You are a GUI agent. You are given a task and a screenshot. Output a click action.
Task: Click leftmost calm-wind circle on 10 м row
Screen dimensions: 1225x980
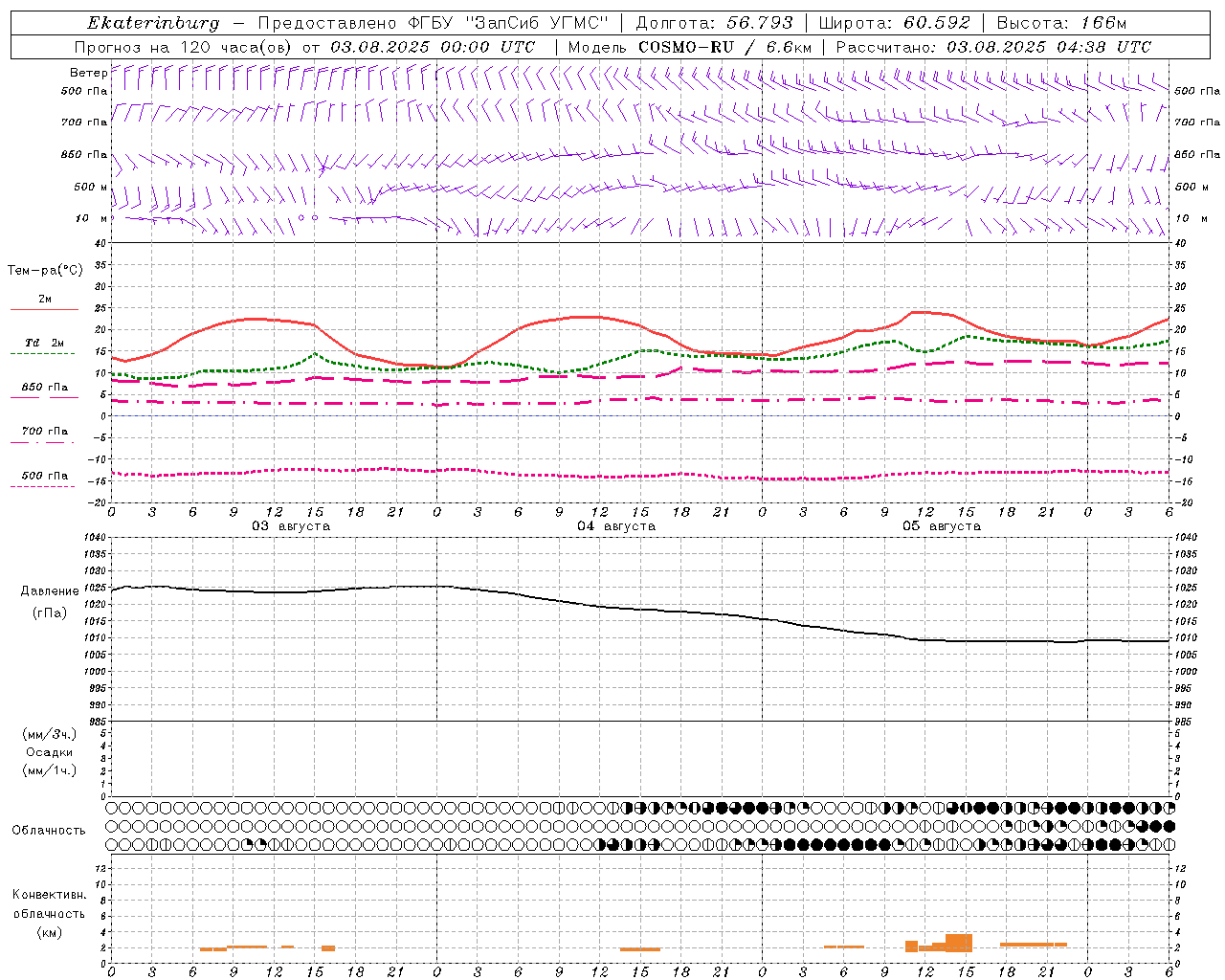(301, 217)
